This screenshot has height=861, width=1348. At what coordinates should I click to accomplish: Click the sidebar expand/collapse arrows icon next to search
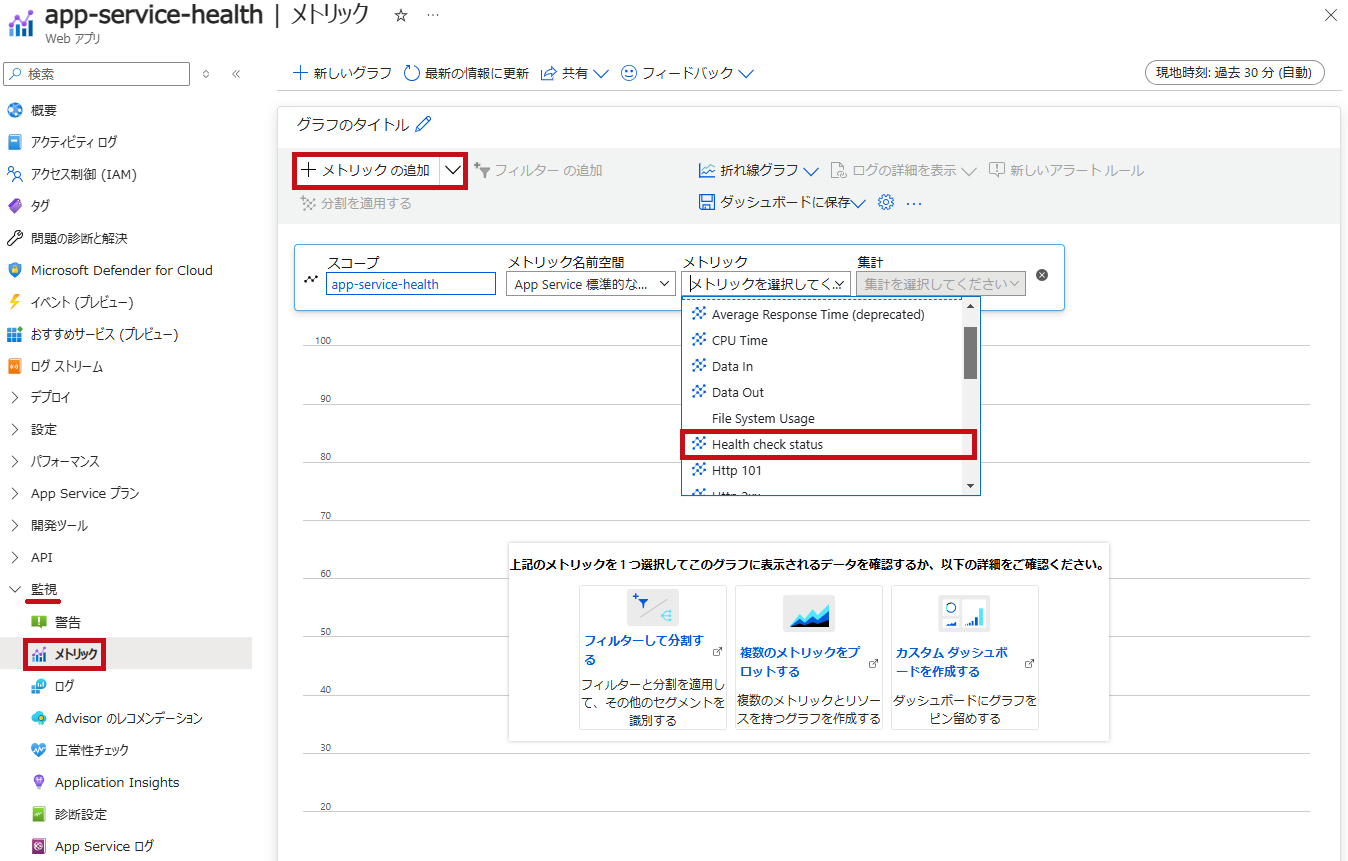[x=206, y=74]
